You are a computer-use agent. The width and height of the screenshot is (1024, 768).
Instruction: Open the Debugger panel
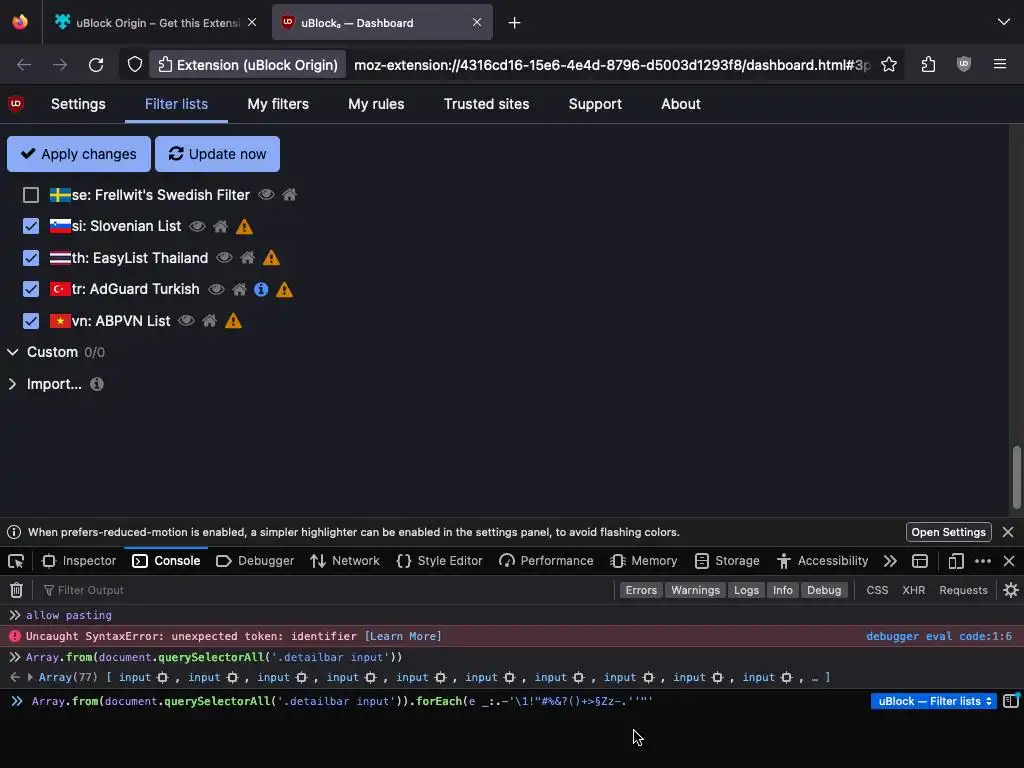(255, 561)
